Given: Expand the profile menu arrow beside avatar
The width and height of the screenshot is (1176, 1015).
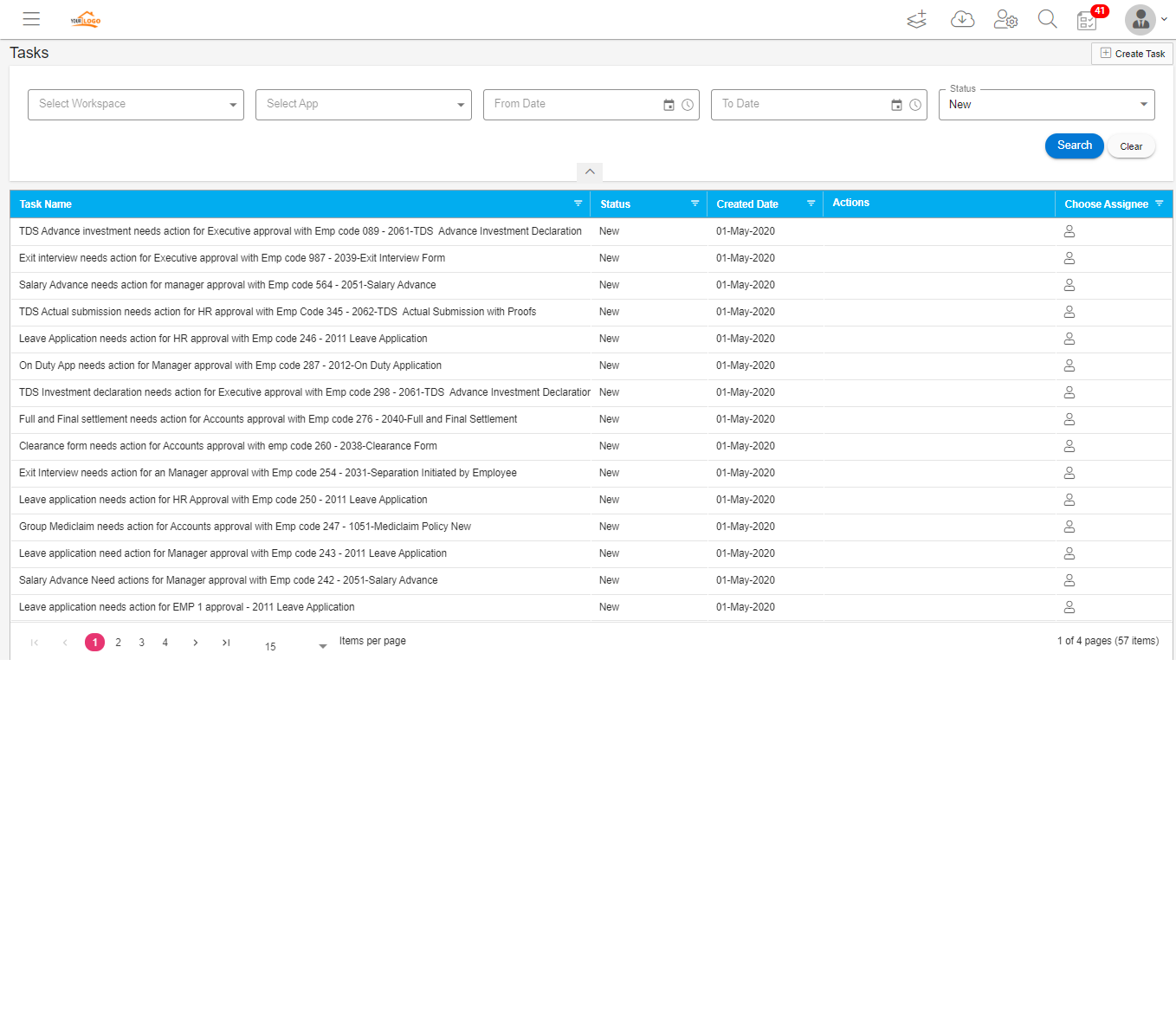Looking at the screenshot, I should tap(1165, 20).
